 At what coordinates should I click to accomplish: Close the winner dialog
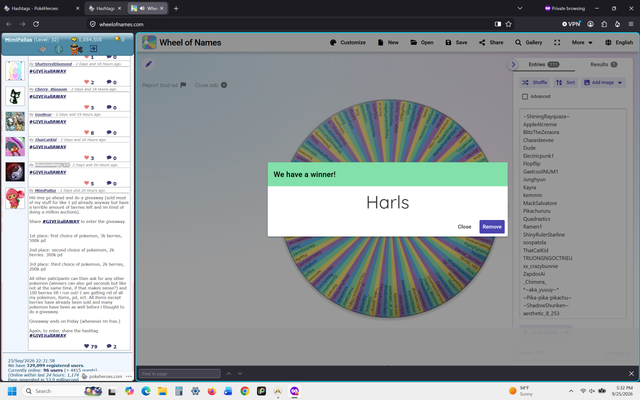[x=464, y=227]
